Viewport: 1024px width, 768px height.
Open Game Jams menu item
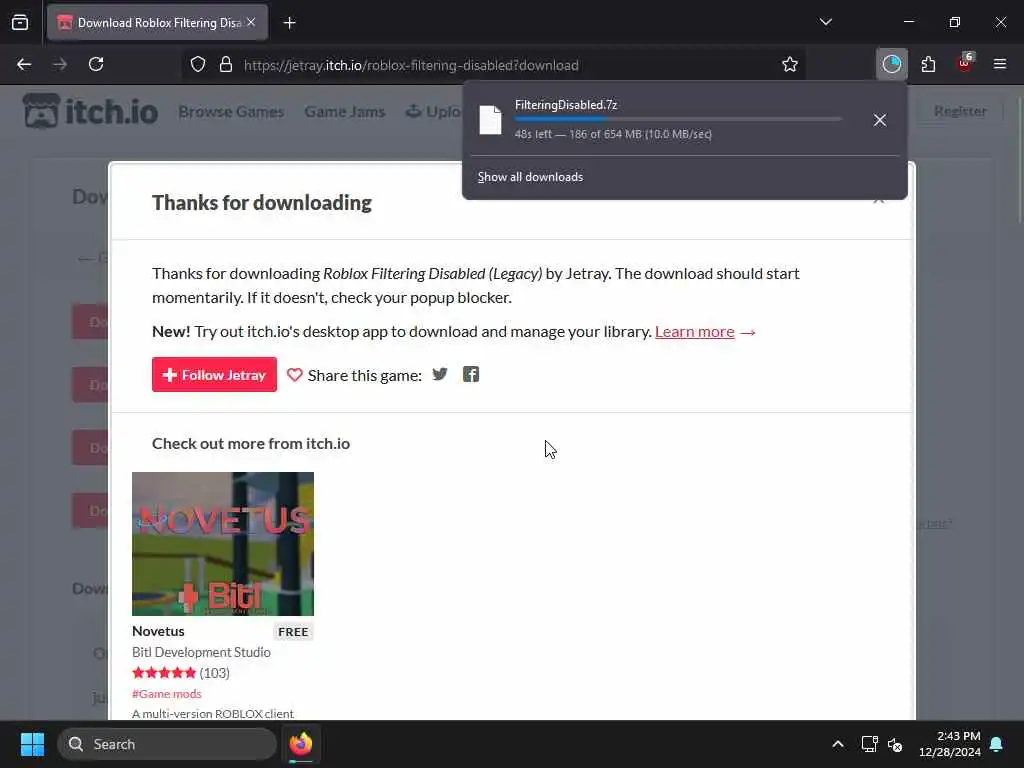(x=344, y=112)
